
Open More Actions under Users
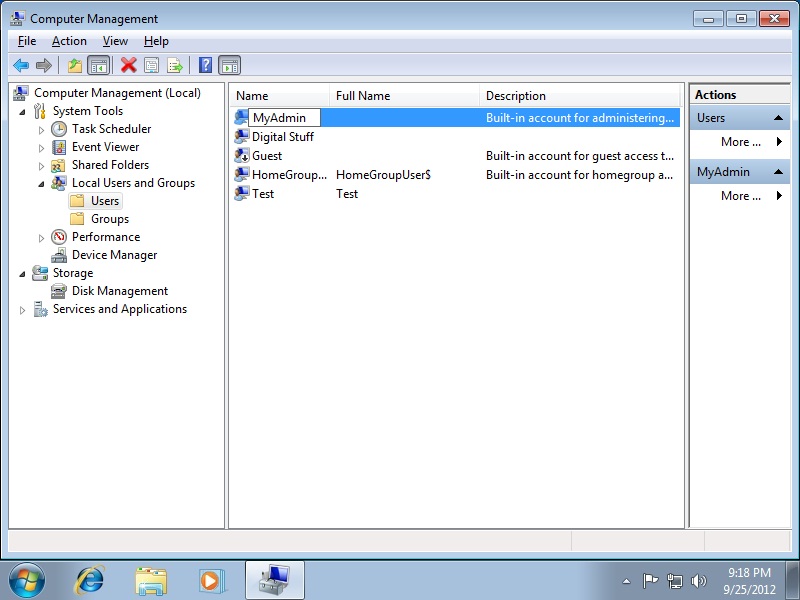tap(741, 142)
